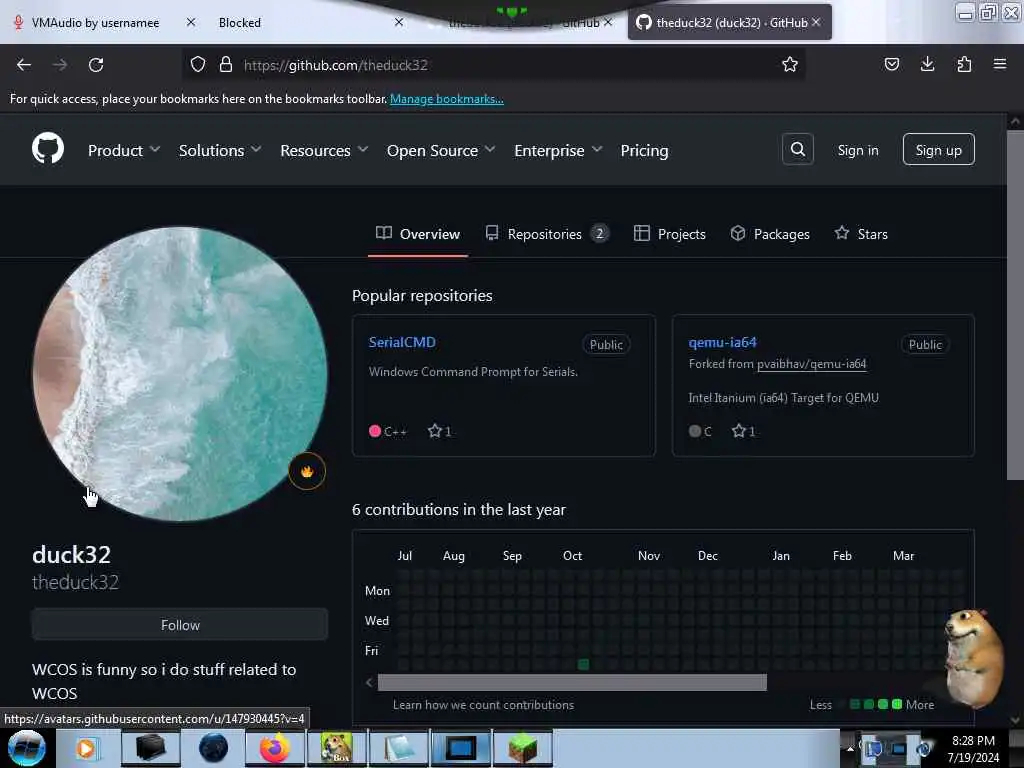Image resolution: width=1024 pixels, height=768 pixels.
Task: Expand the Open Source dropdown menu
Action: [x=441, y=150]
